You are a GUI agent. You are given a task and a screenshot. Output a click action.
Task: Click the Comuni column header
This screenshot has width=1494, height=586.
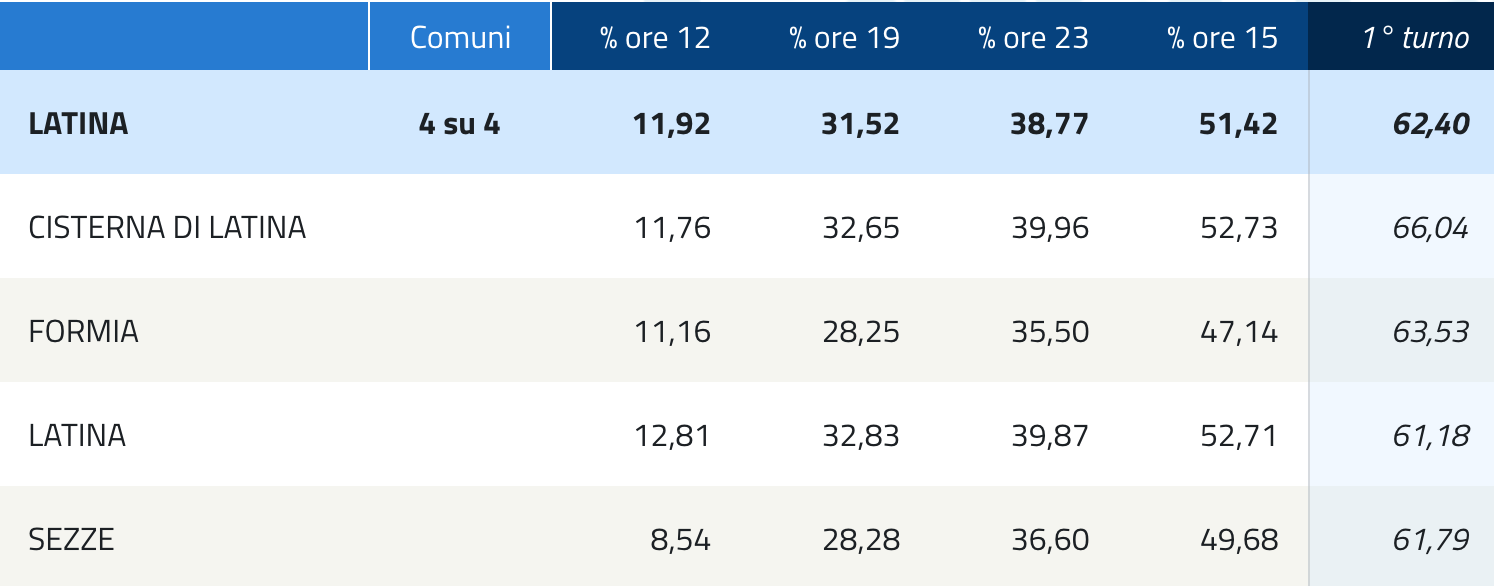pyautogui.click(x=460, y=38)
